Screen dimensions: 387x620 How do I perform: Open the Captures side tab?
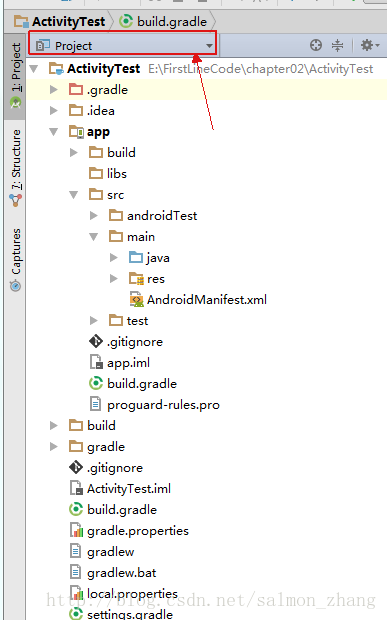click(x=16, y=260)
